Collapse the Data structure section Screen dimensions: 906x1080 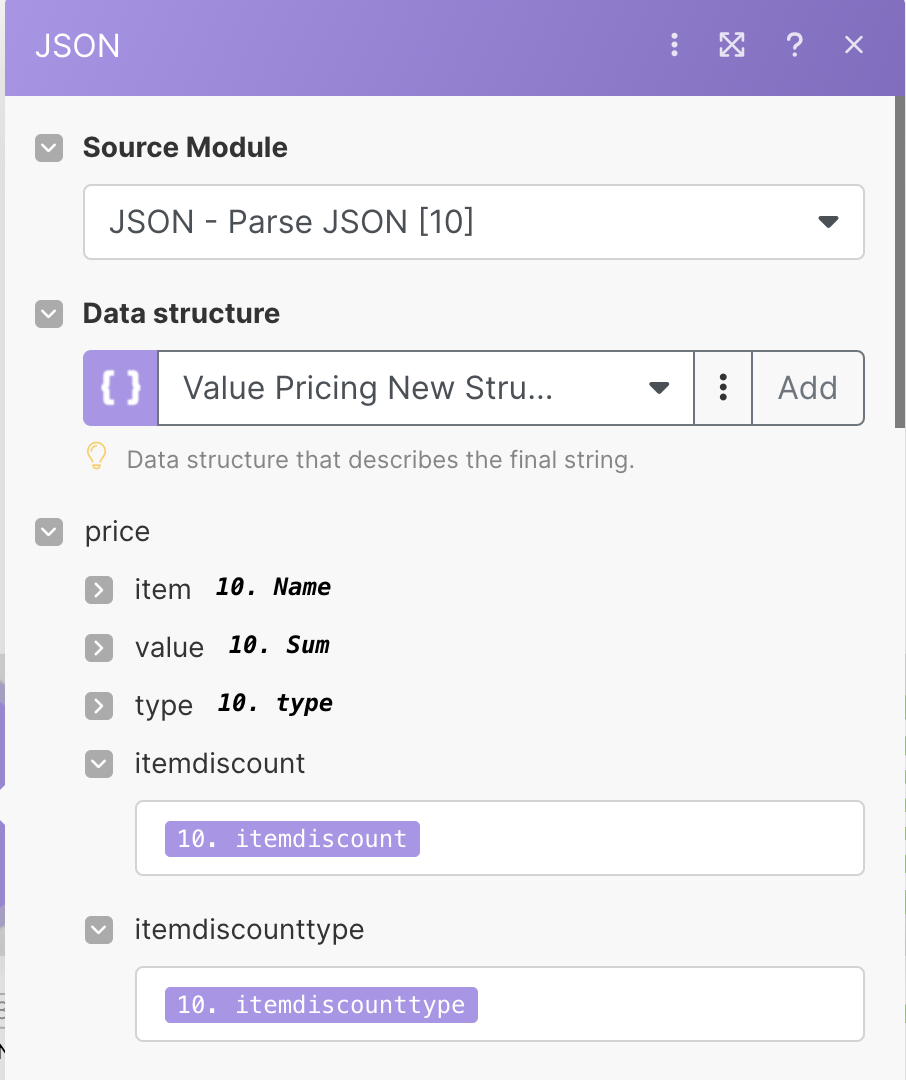point(49,314)
